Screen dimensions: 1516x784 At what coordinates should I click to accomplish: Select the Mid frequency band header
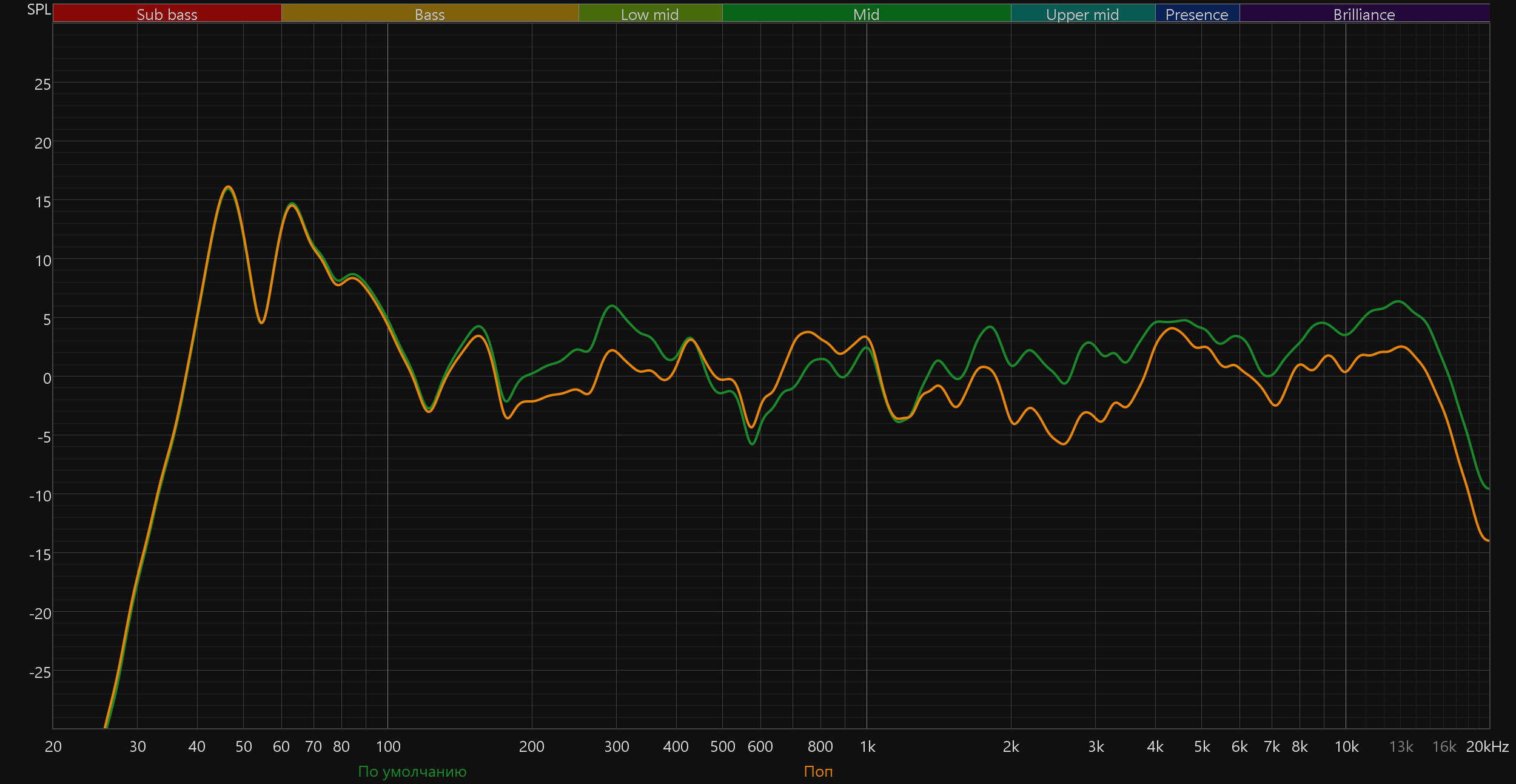[x=866, y=14]
